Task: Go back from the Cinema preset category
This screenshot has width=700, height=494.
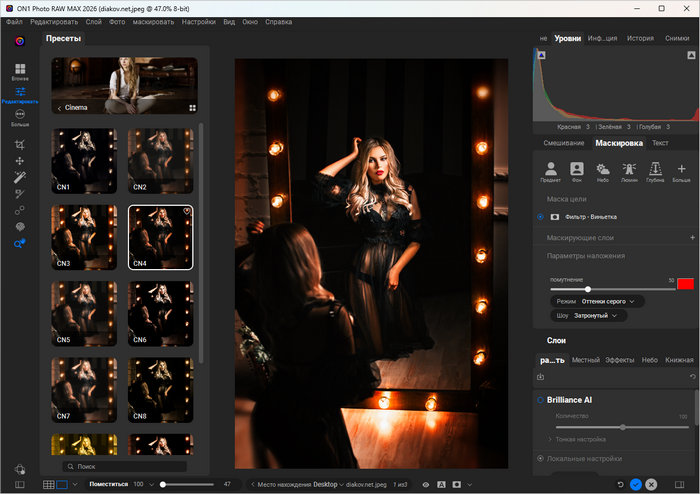Action: 59,108
